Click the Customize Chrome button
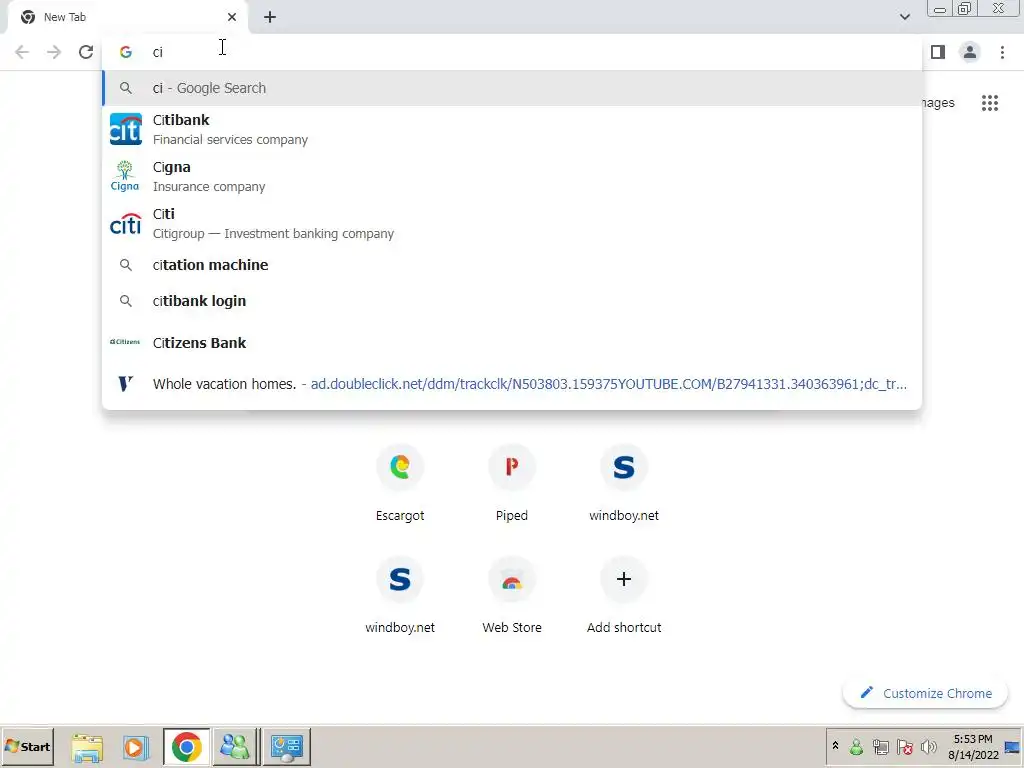Viewport: 1024px width, 768px height. click(x=925, y=694)
